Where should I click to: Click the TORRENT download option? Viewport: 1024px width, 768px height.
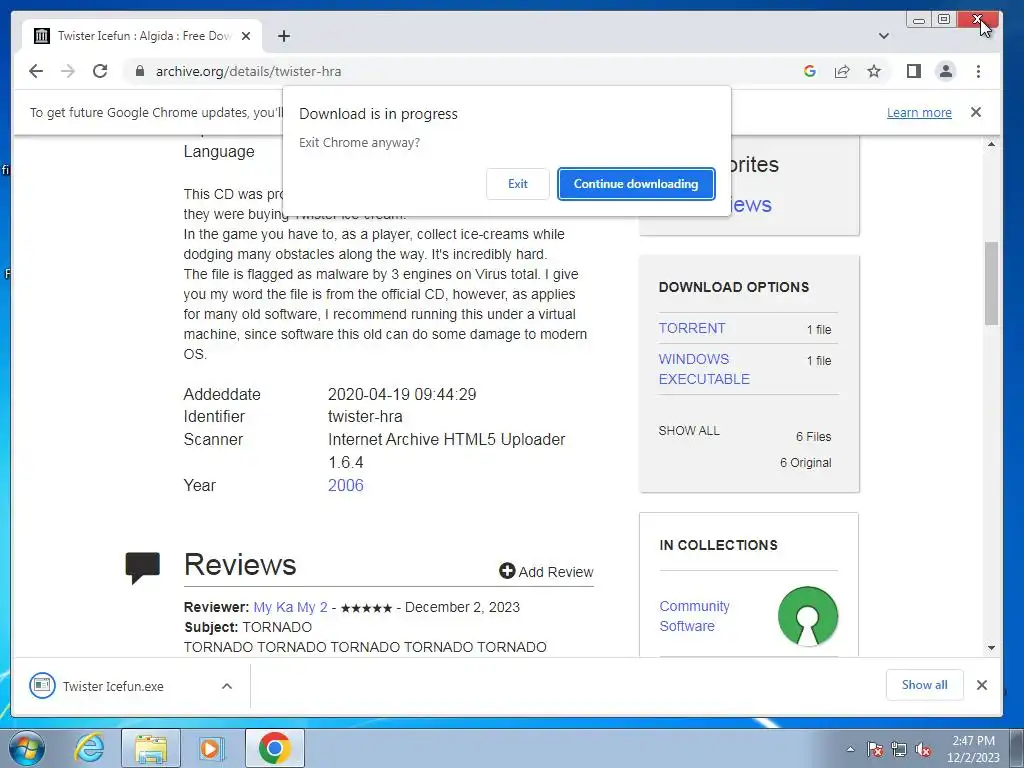tap(692, 328)
